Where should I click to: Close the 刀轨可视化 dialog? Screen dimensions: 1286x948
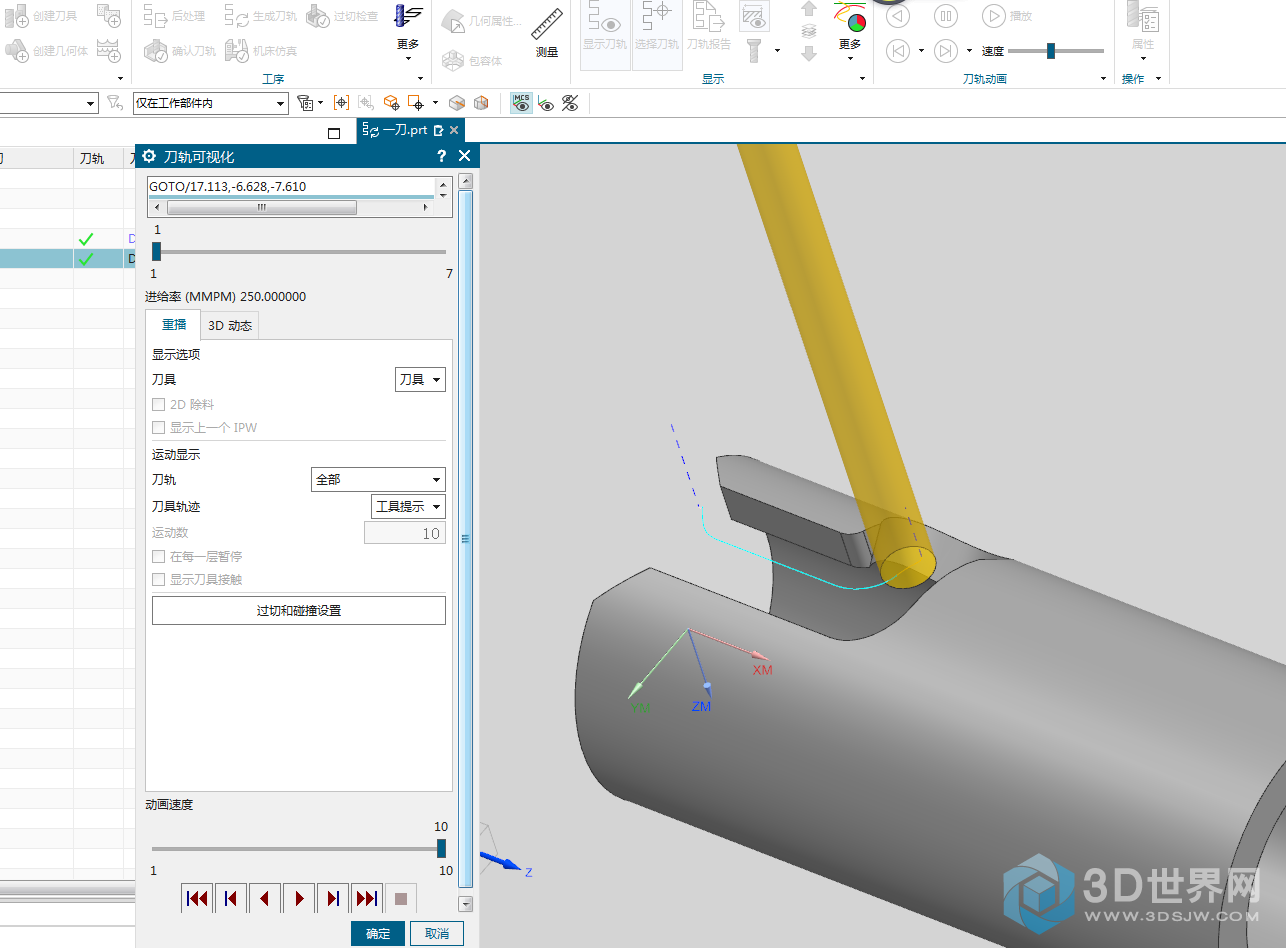click(464, 156)
